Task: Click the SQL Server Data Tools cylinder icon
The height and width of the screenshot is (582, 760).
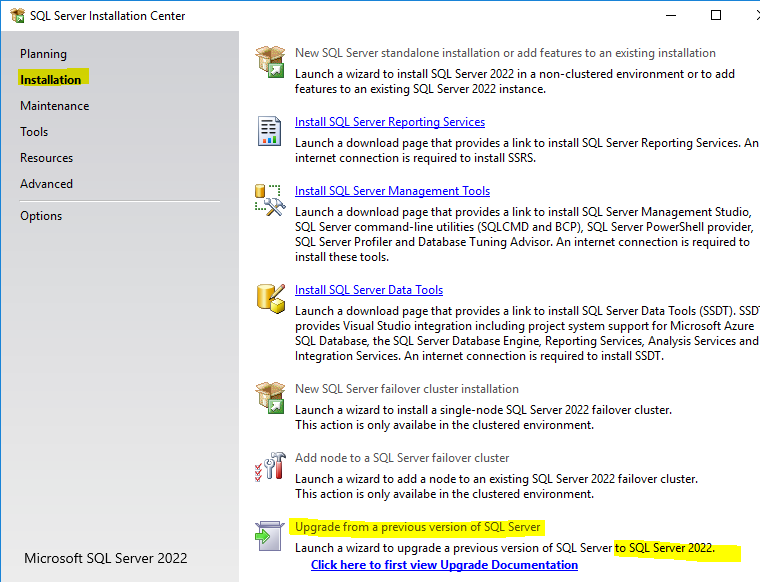Action: [x=270, y=299]
